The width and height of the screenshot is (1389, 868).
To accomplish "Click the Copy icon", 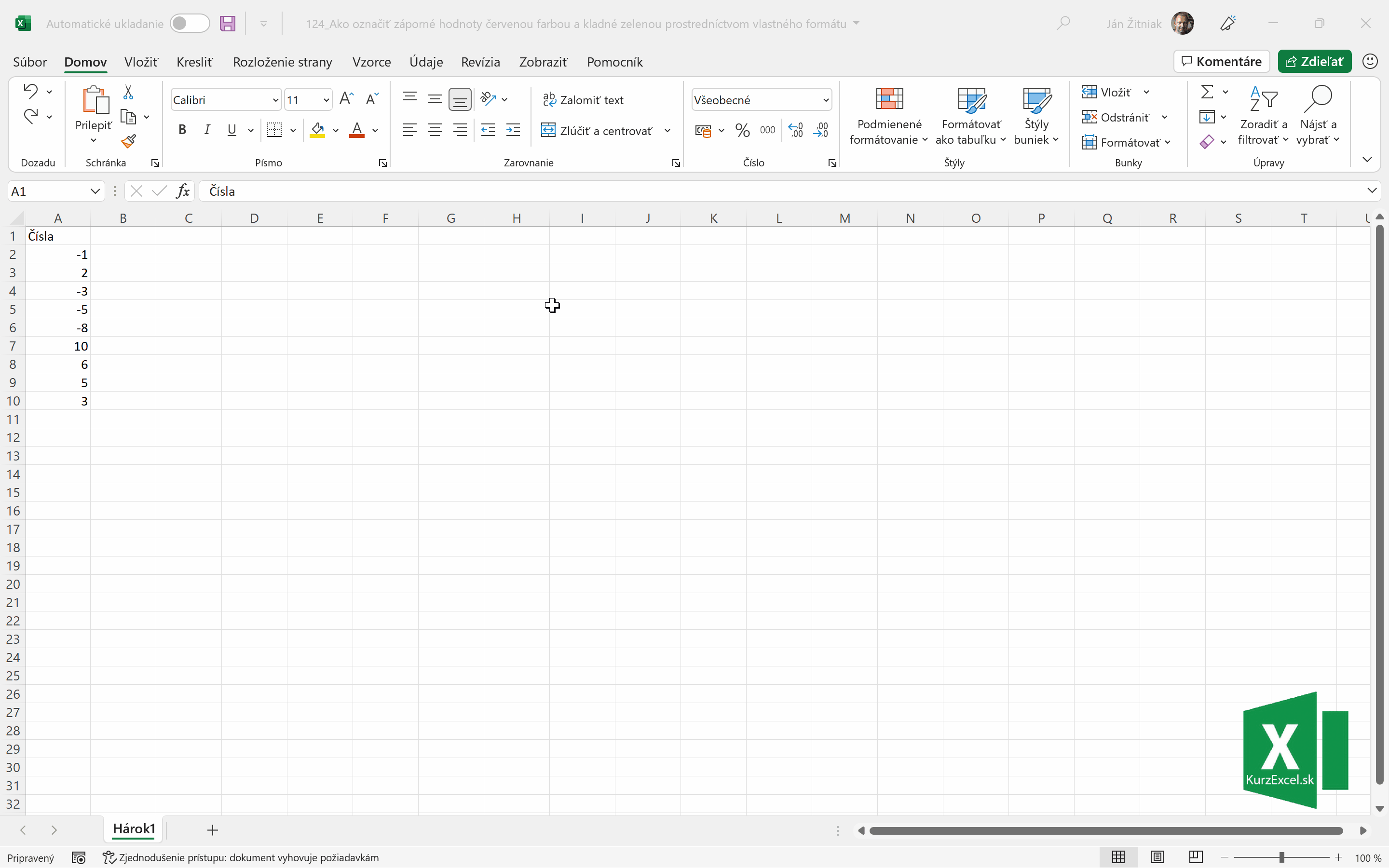I will (x=128, y=117).
